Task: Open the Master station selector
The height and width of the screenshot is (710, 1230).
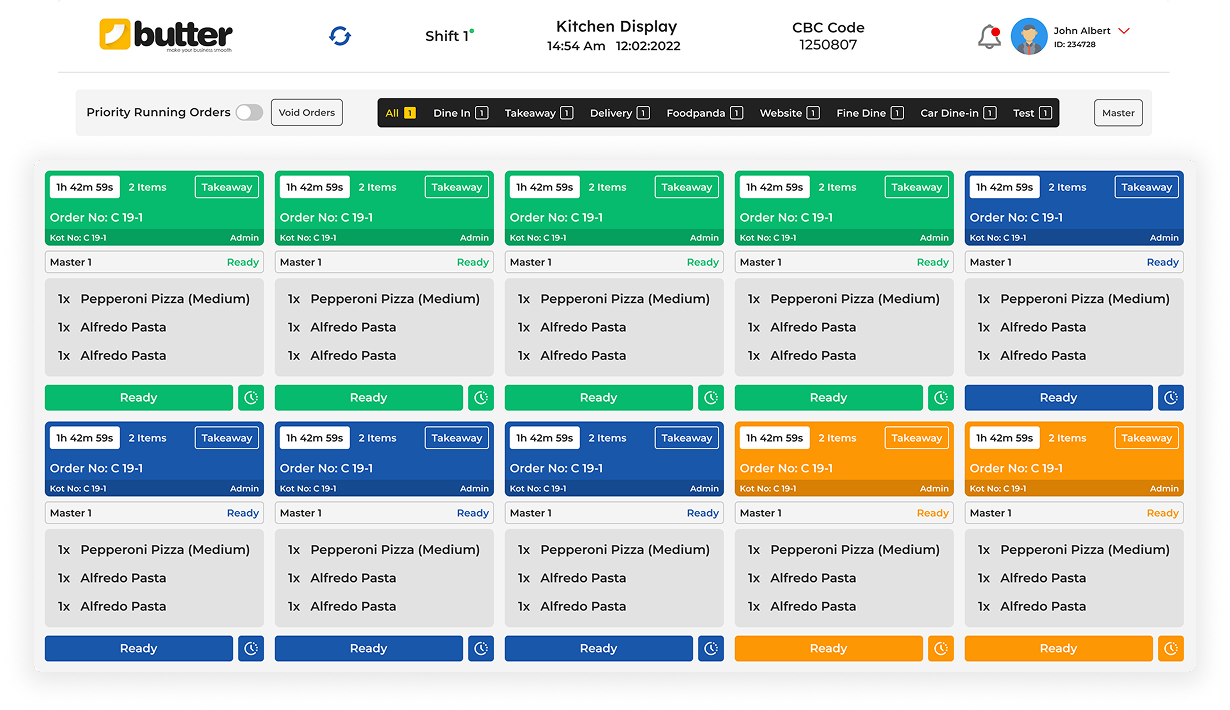Action: 1118,113
